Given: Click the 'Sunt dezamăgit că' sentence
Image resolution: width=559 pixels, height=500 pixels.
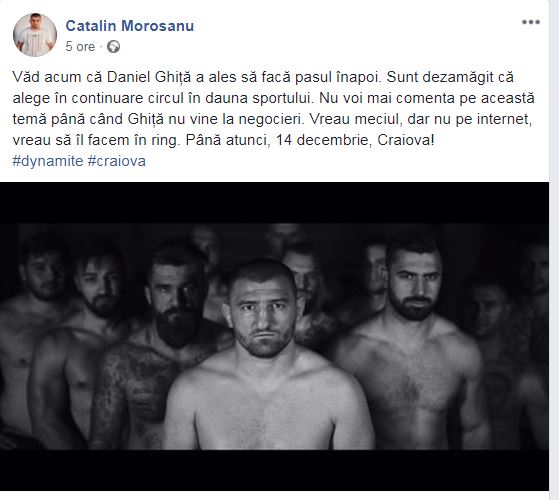Looking at the screenshot, I should tap(450, 77).
